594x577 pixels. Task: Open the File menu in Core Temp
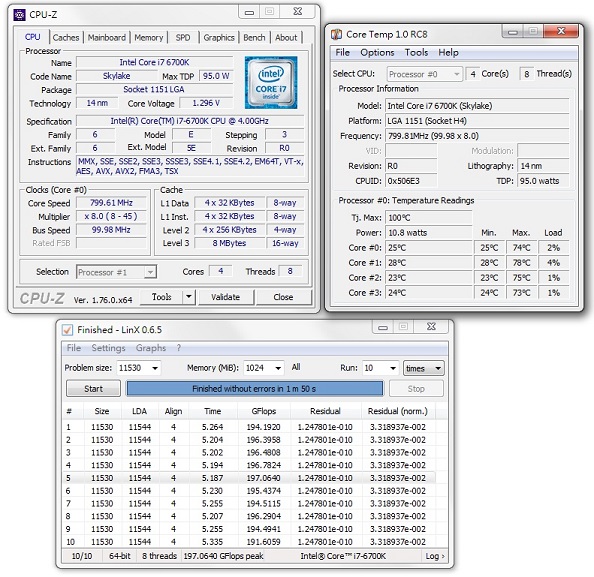coord(342,52)
